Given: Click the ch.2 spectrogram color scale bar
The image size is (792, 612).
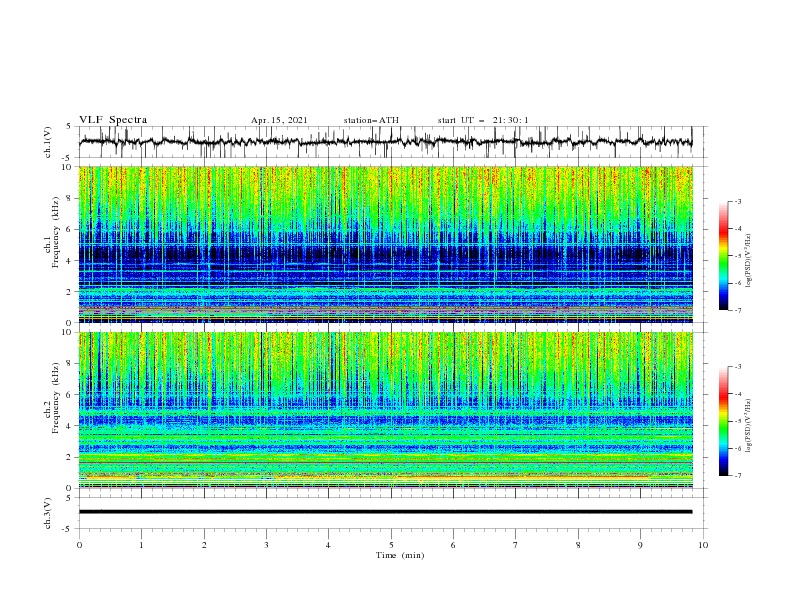Looking at the screenshot, I should tap(723, 421).
